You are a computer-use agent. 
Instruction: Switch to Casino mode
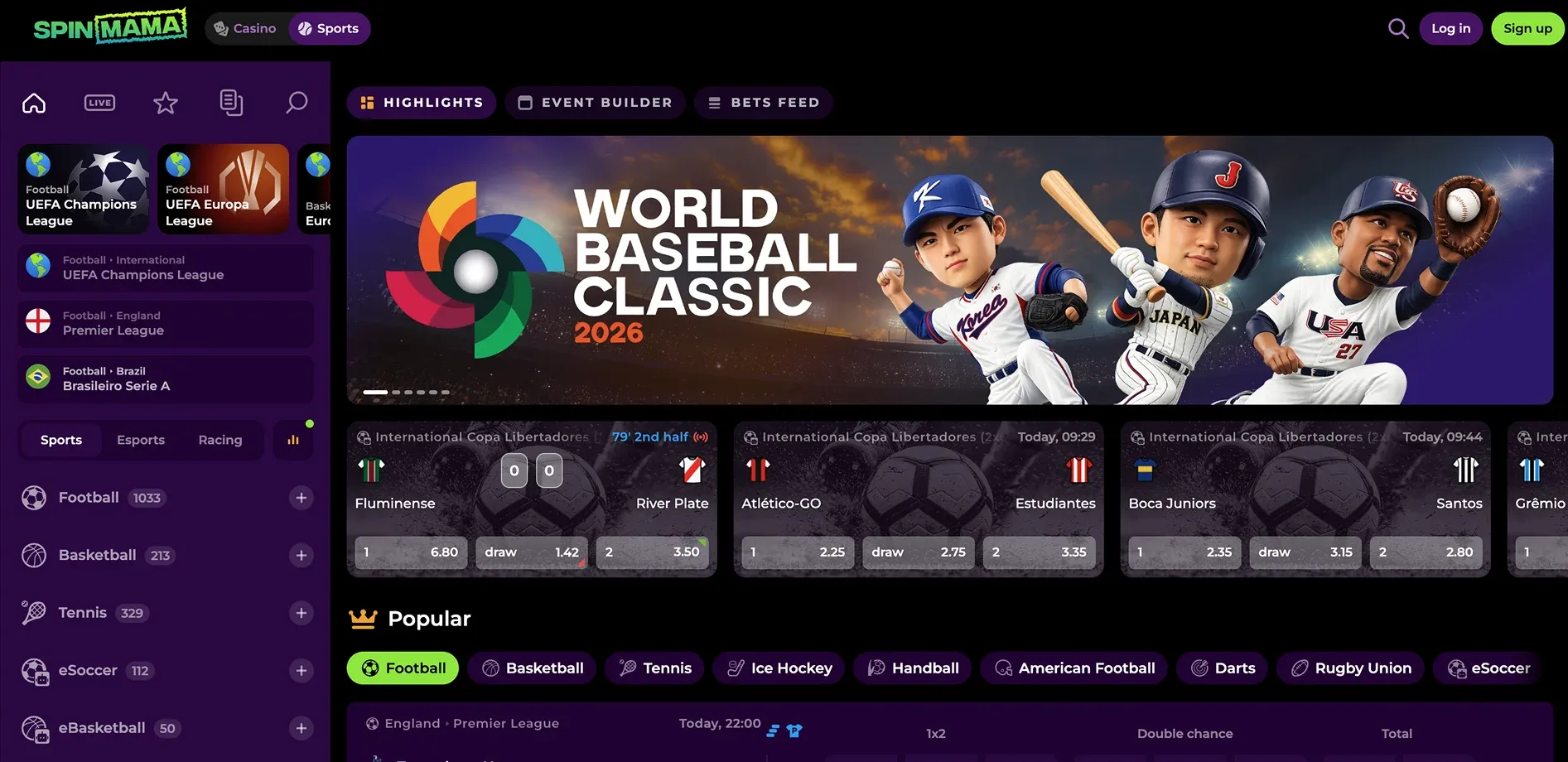(245, 29)
